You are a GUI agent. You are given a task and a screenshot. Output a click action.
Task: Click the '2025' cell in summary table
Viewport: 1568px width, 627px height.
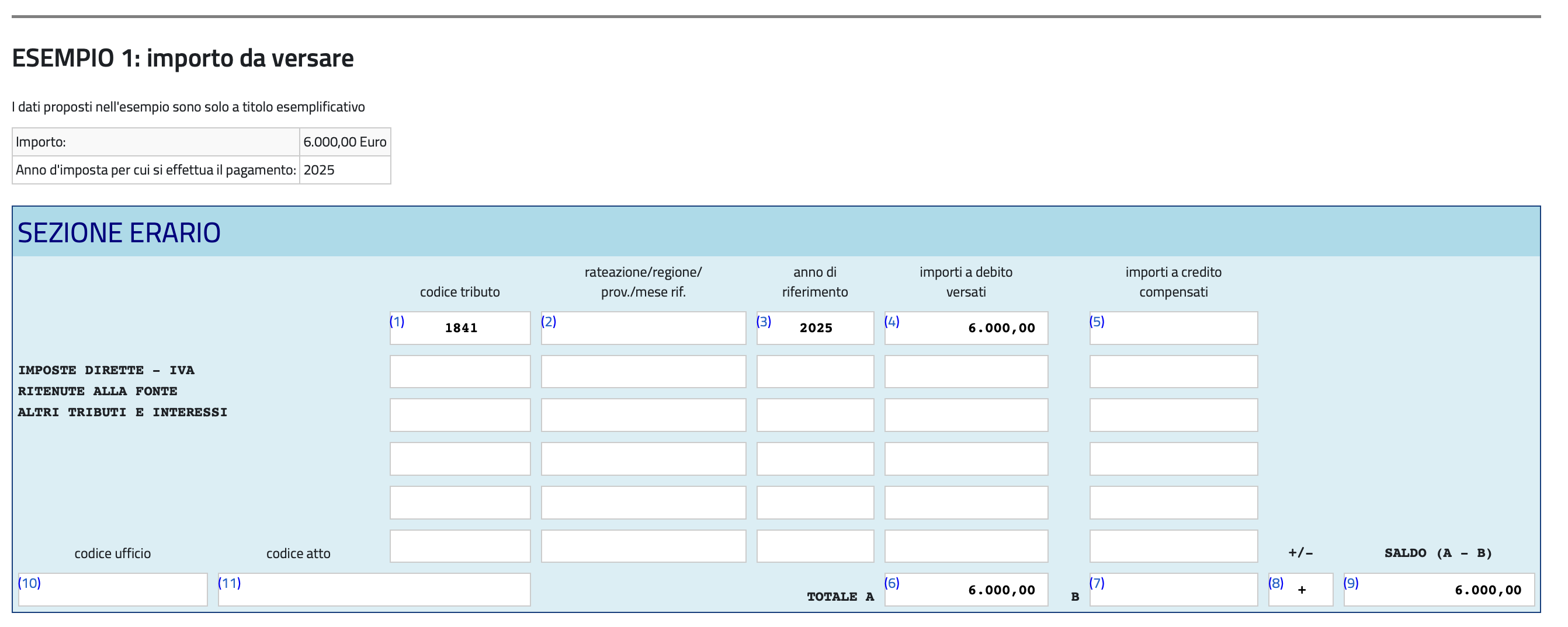pyautogui.click(x=345, y=170)
